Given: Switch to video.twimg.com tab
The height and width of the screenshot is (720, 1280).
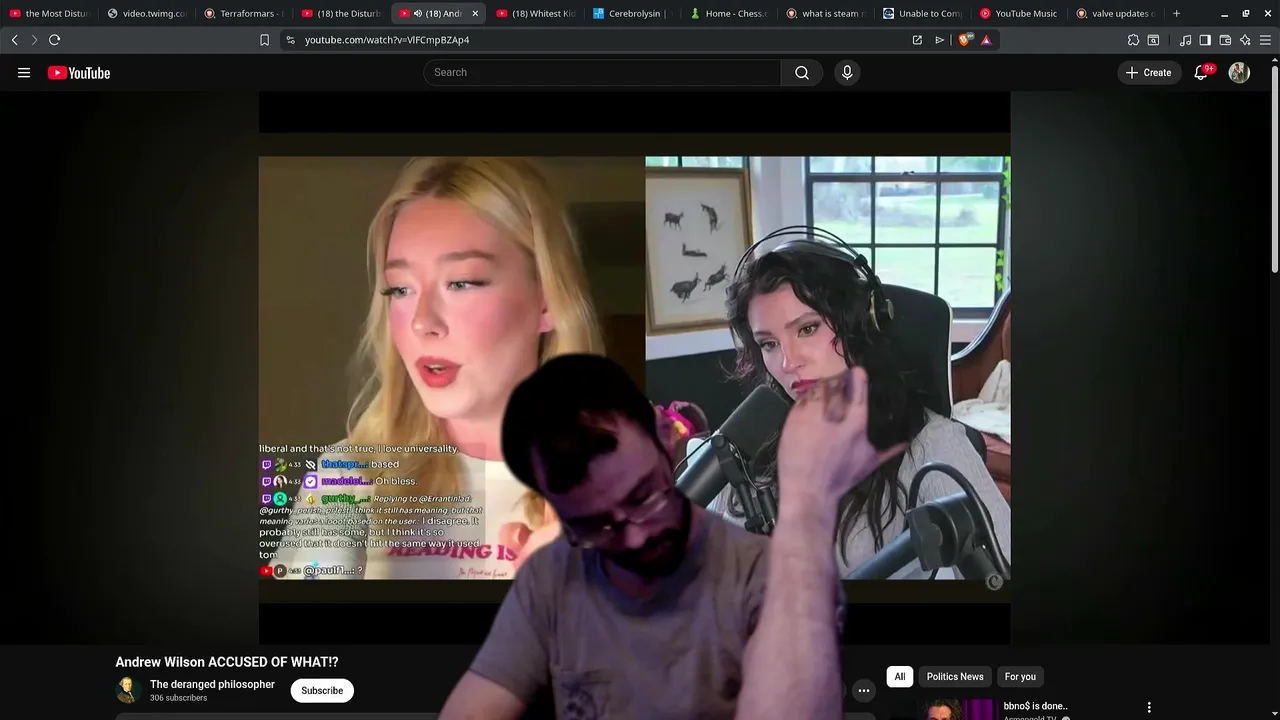Looking at the screenshot, I should pyautogui.click(x=147, y=14).
